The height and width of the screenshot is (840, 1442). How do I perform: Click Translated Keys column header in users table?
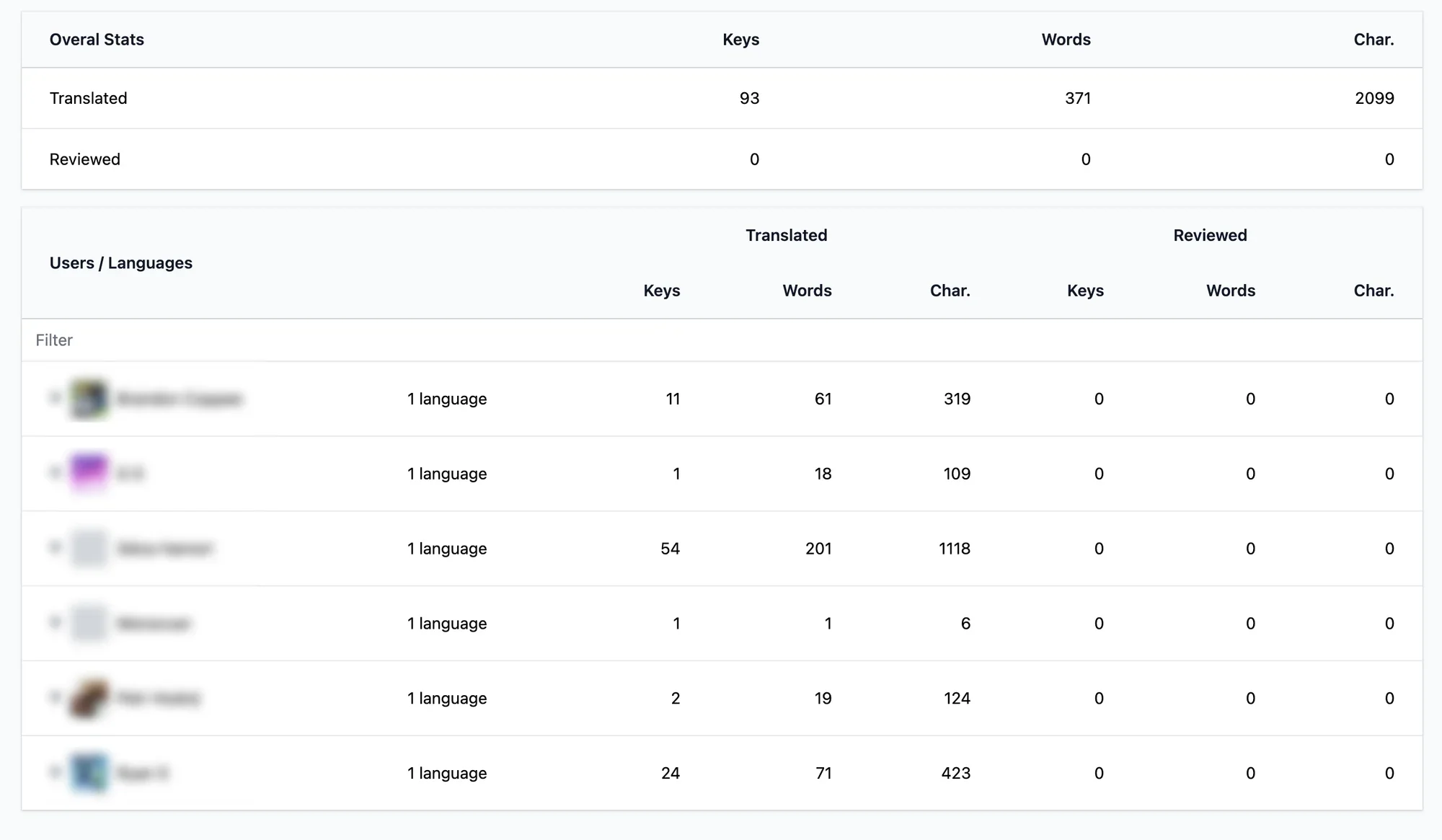coord(661,291)
